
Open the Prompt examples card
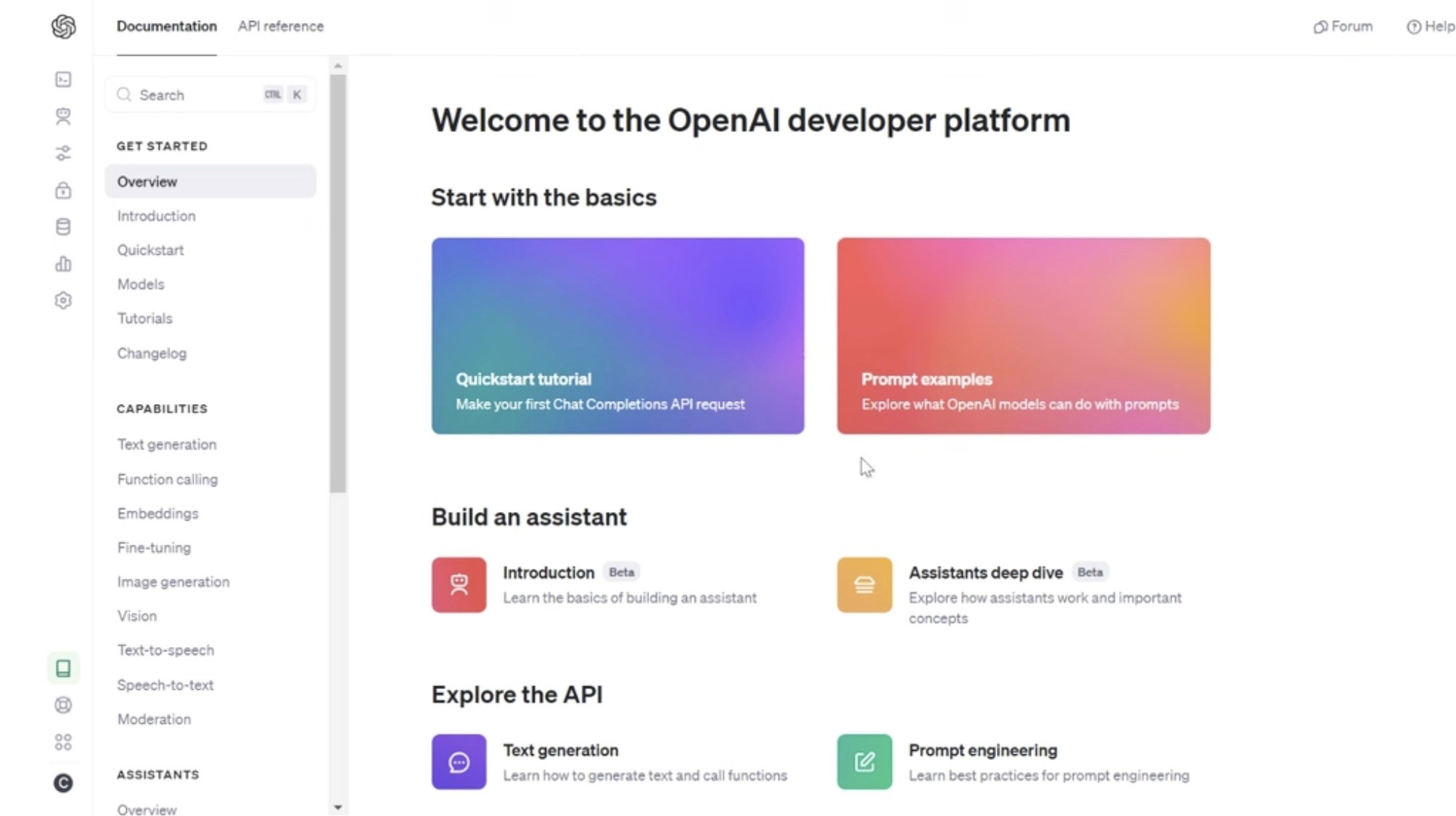pos(1023,336)
